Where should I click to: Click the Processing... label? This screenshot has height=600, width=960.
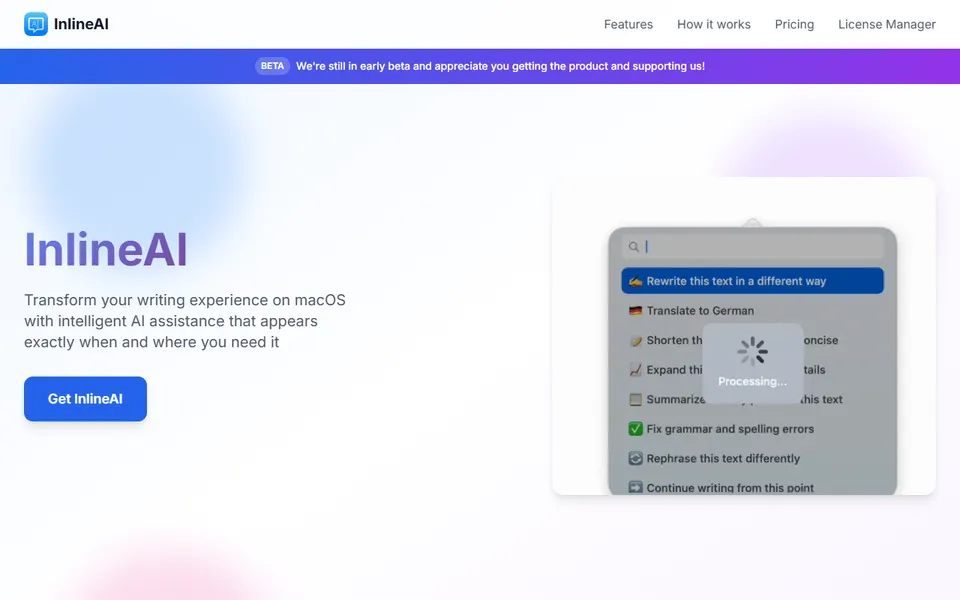[x=752, y=381]
